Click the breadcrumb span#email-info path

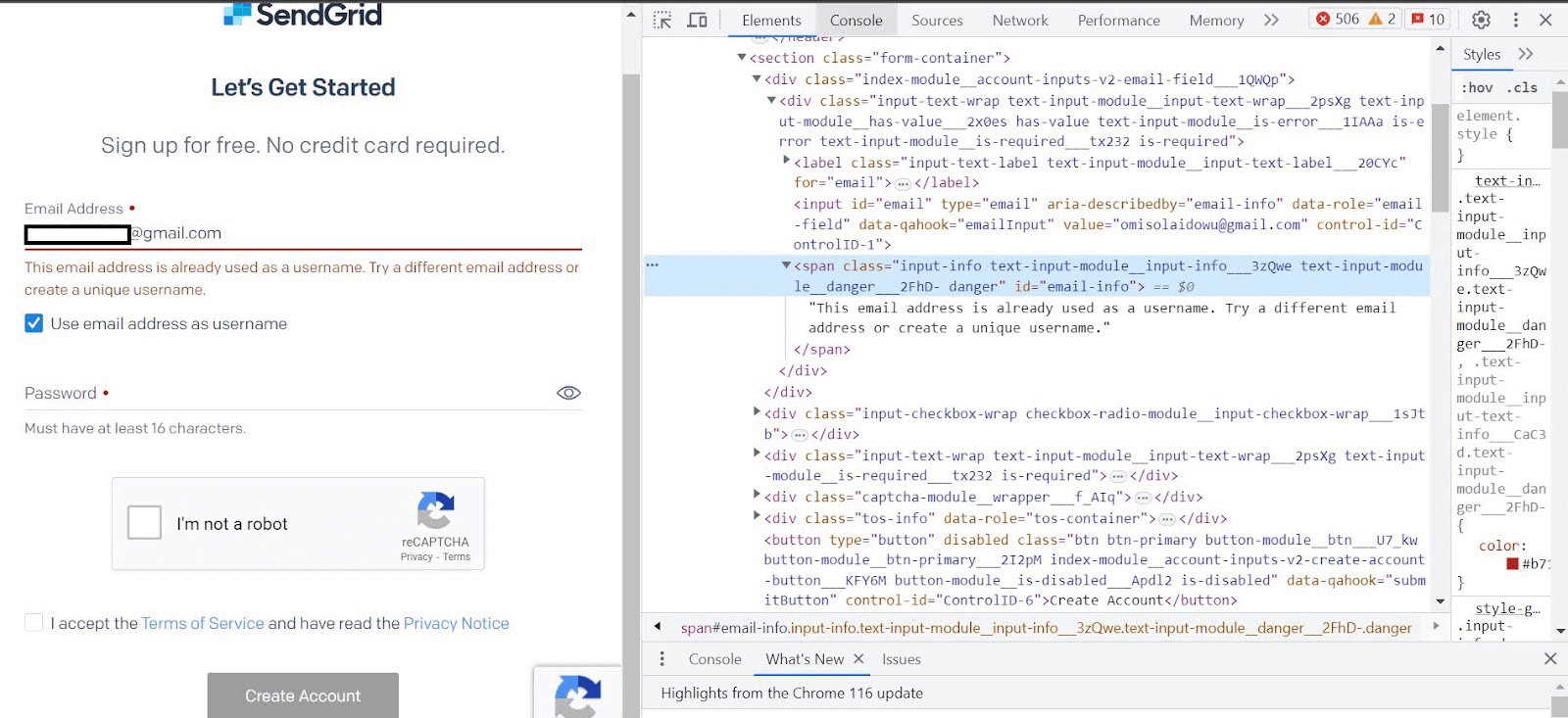click(1046, 628)
